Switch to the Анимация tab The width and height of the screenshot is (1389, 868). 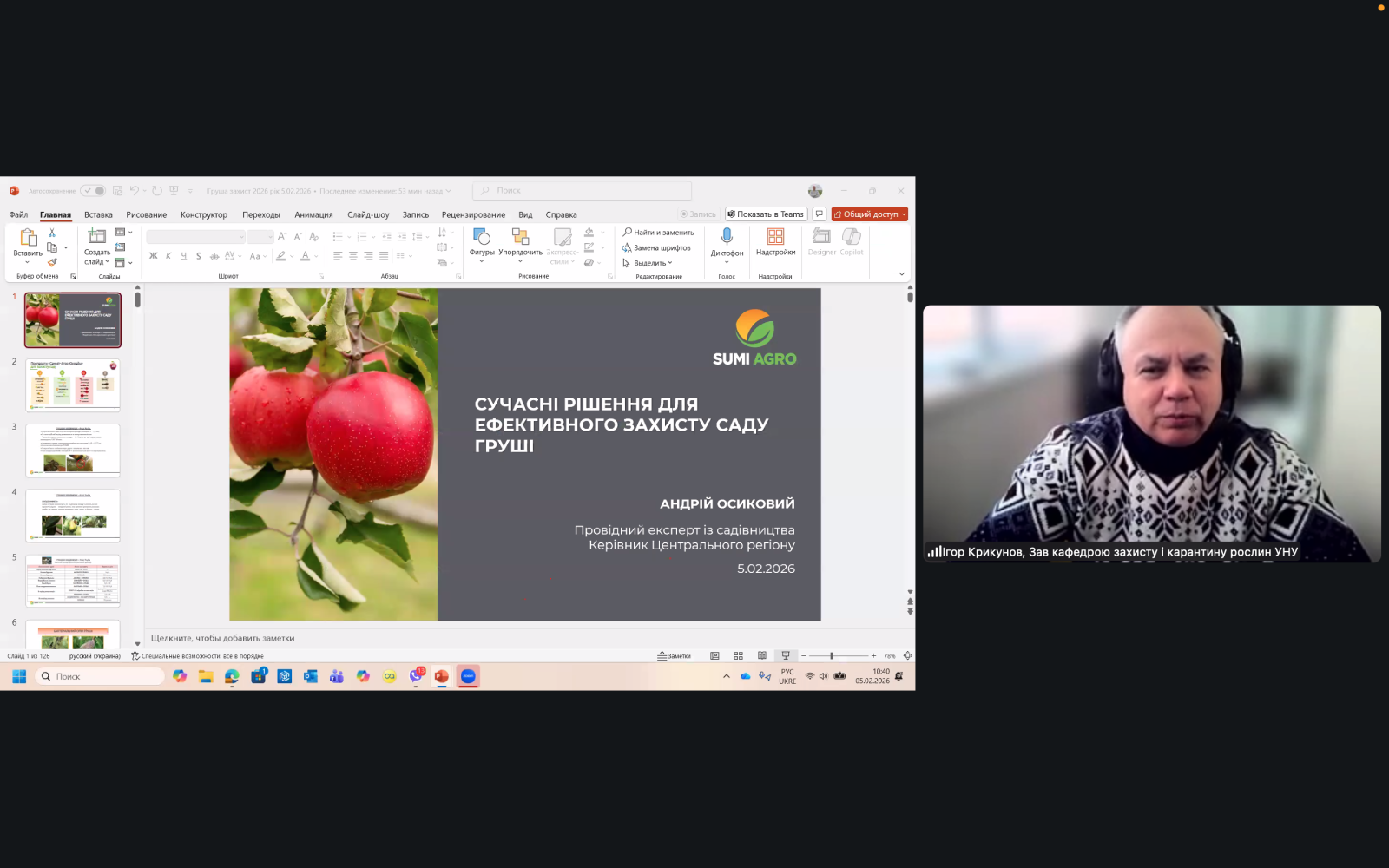pos(313,215)
